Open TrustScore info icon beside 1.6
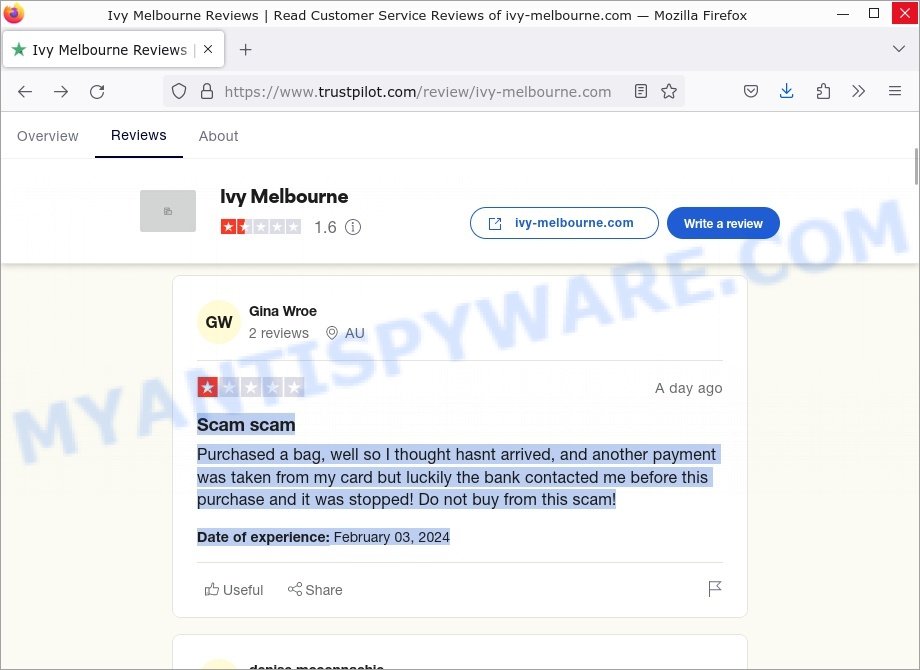 coord(353,227)
